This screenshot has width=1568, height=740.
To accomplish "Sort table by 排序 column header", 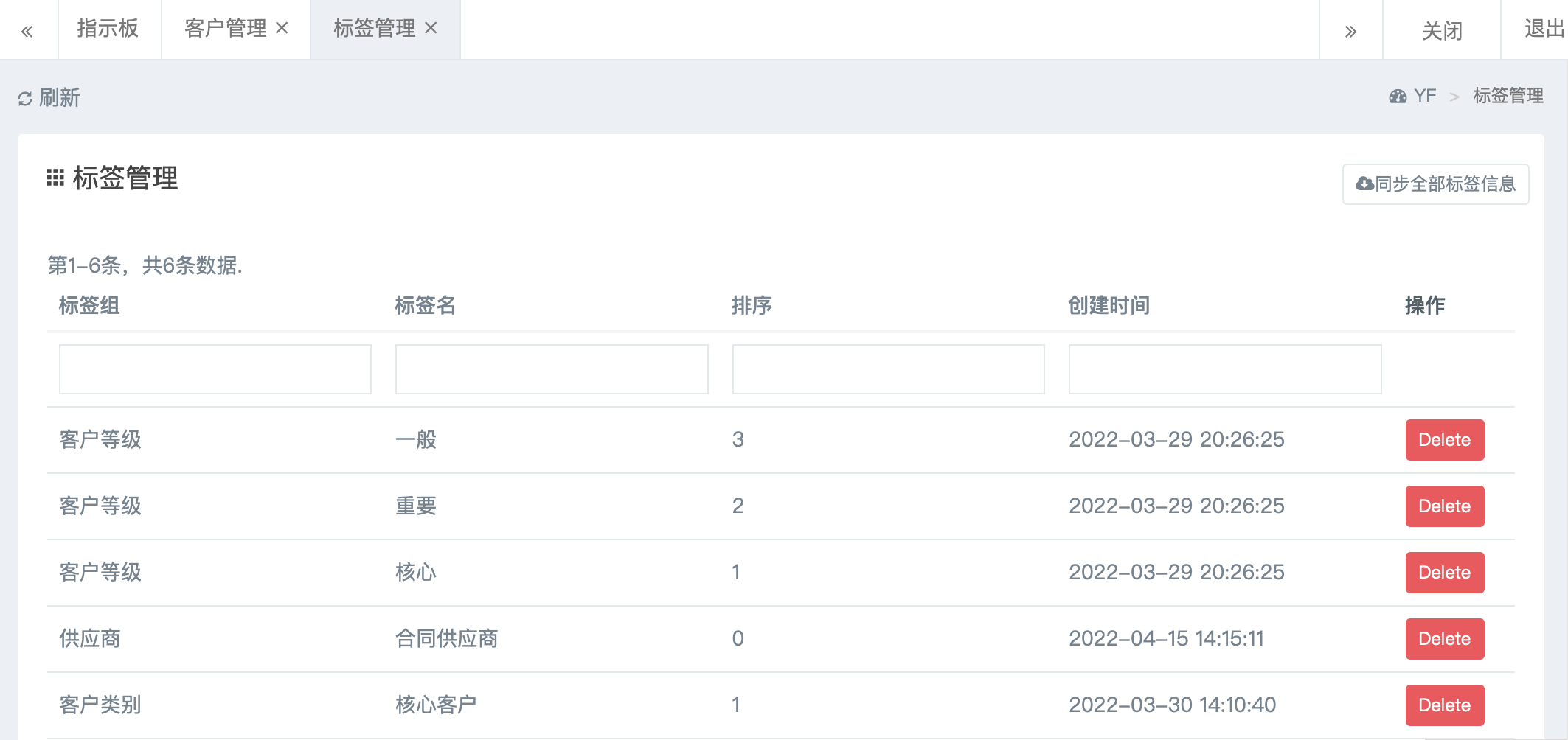I will pos(752,305).
